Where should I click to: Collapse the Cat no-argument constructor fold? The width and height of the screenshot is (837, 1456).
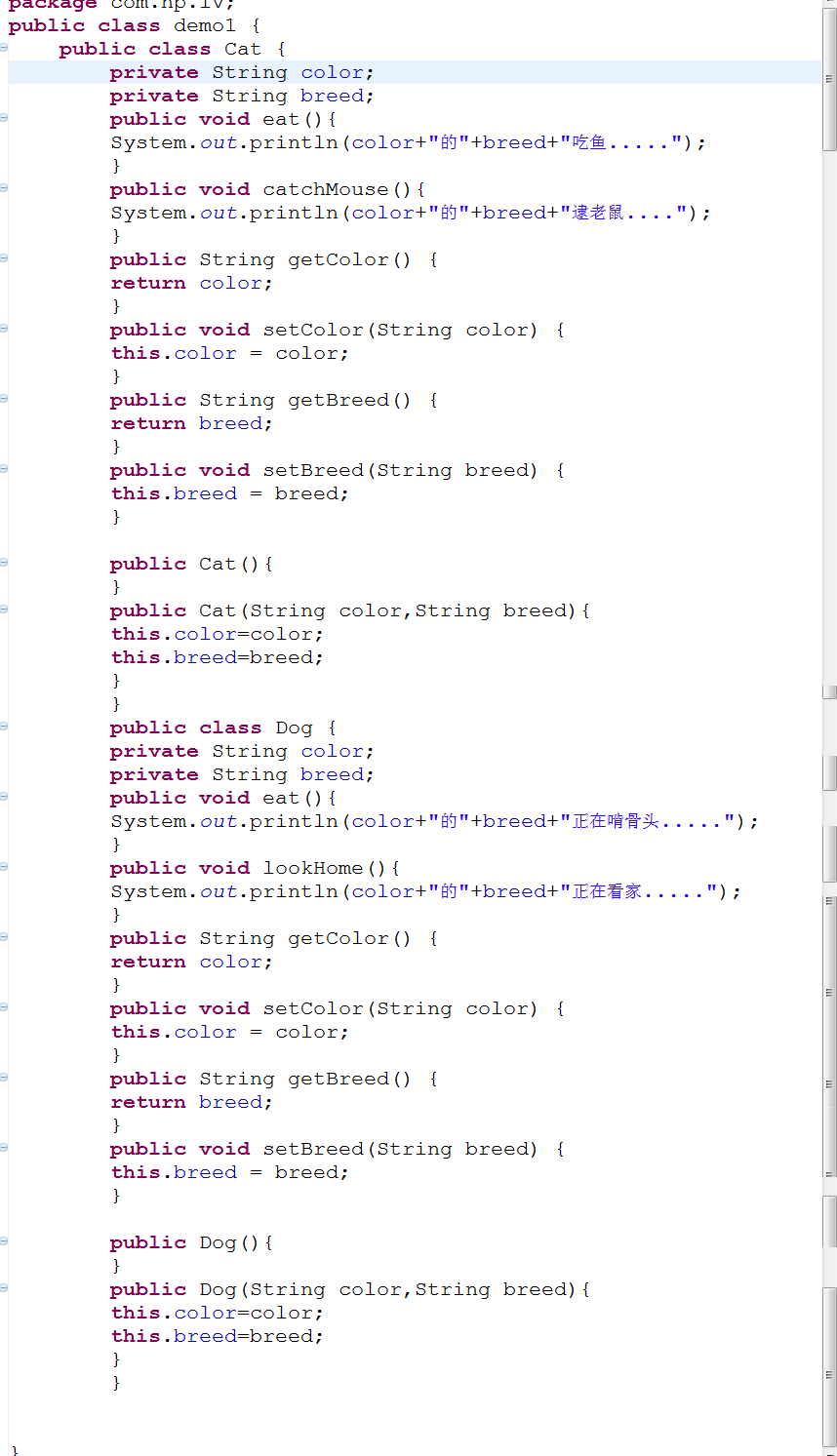click(4, 563)
